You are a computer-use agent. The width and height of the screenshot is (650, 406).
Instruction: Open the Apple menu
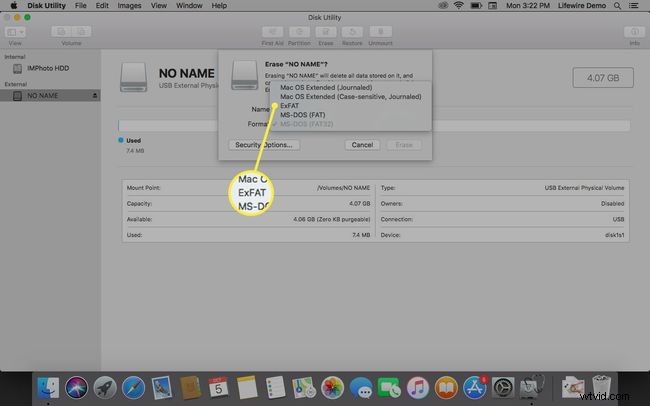click(14, 6)
